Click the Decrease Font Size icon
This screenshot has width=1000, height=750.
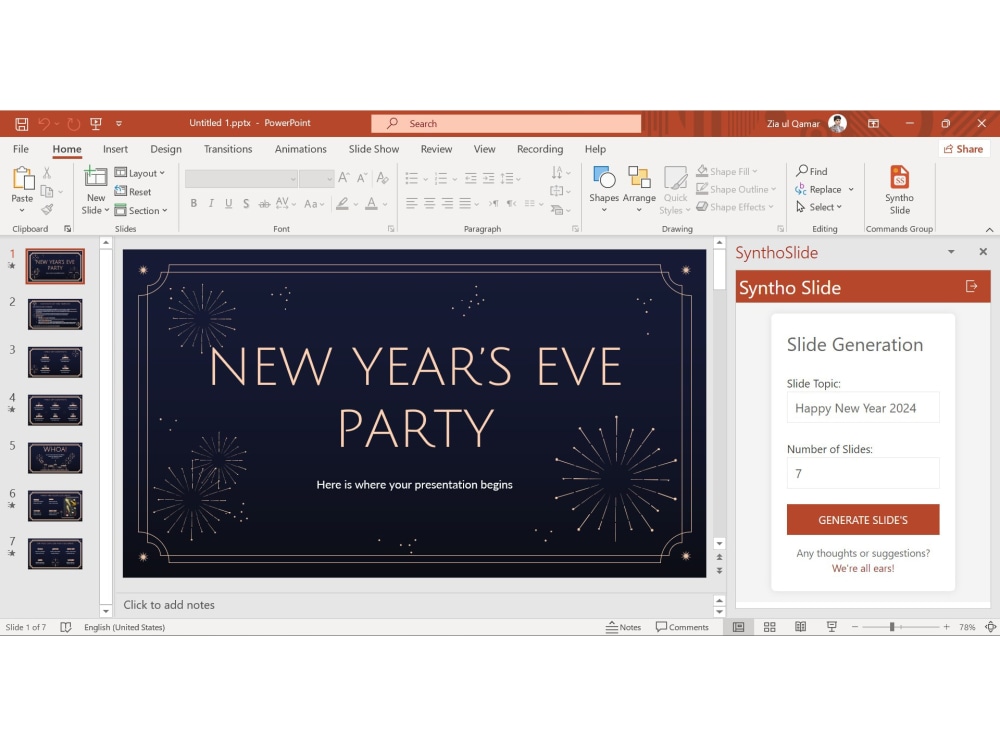362,177
